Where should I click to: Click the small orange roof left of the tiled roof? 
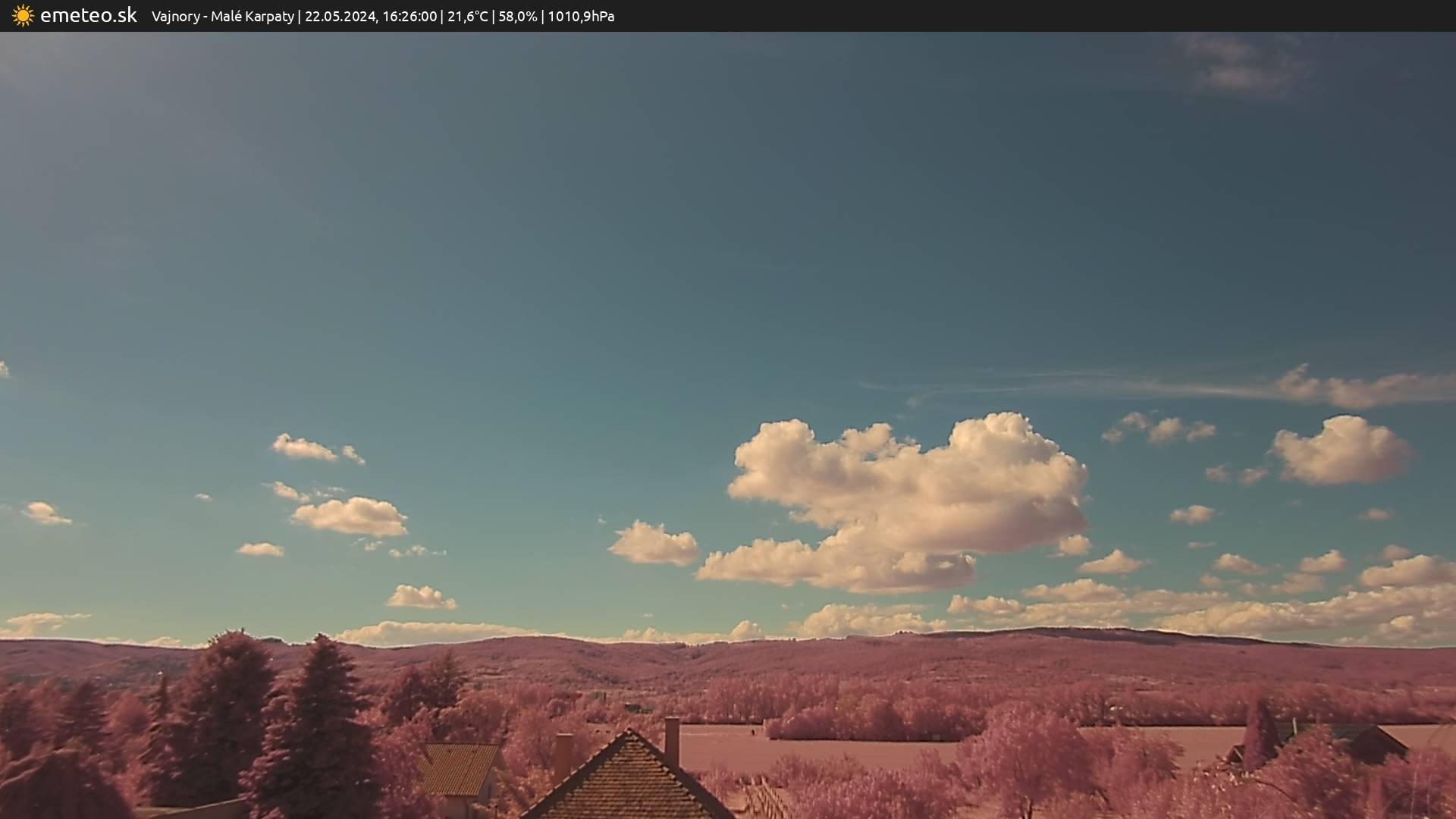(457, 767)
